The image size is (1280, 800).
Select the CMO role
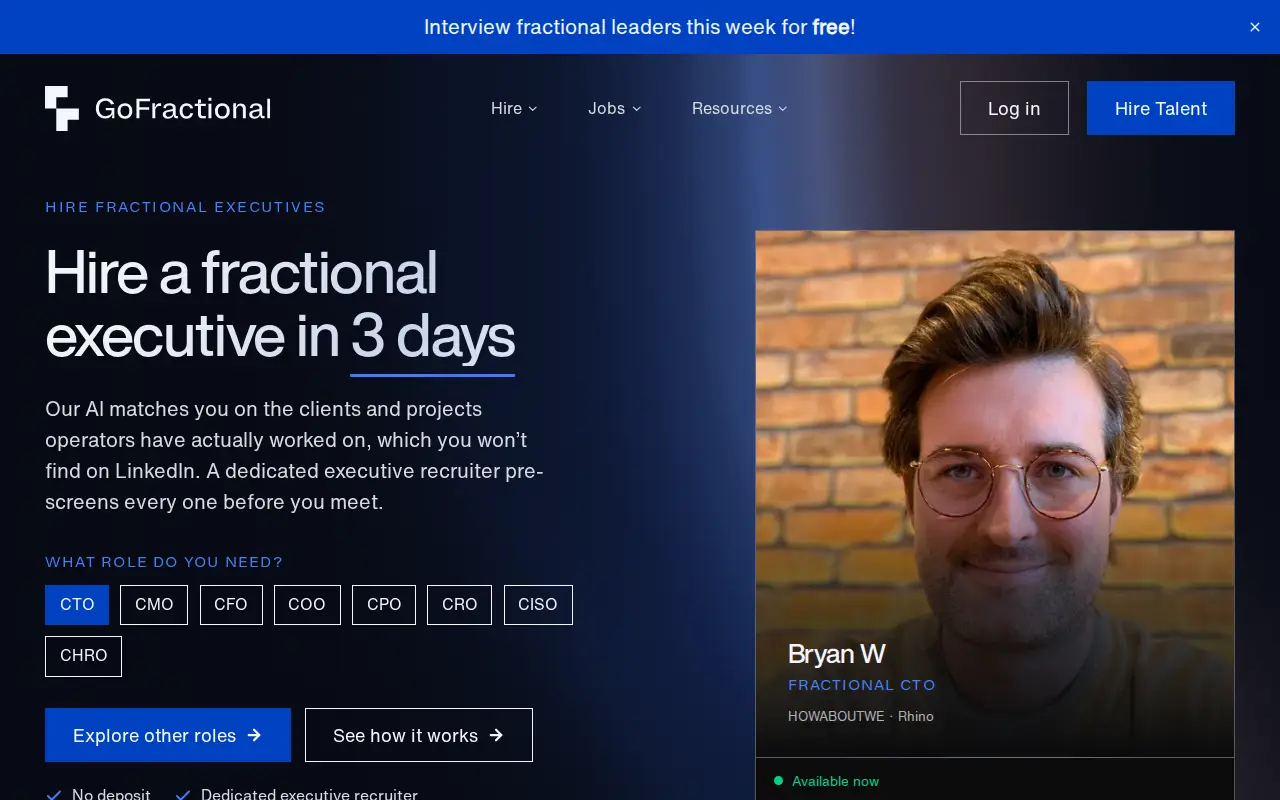tap(154, 605)
